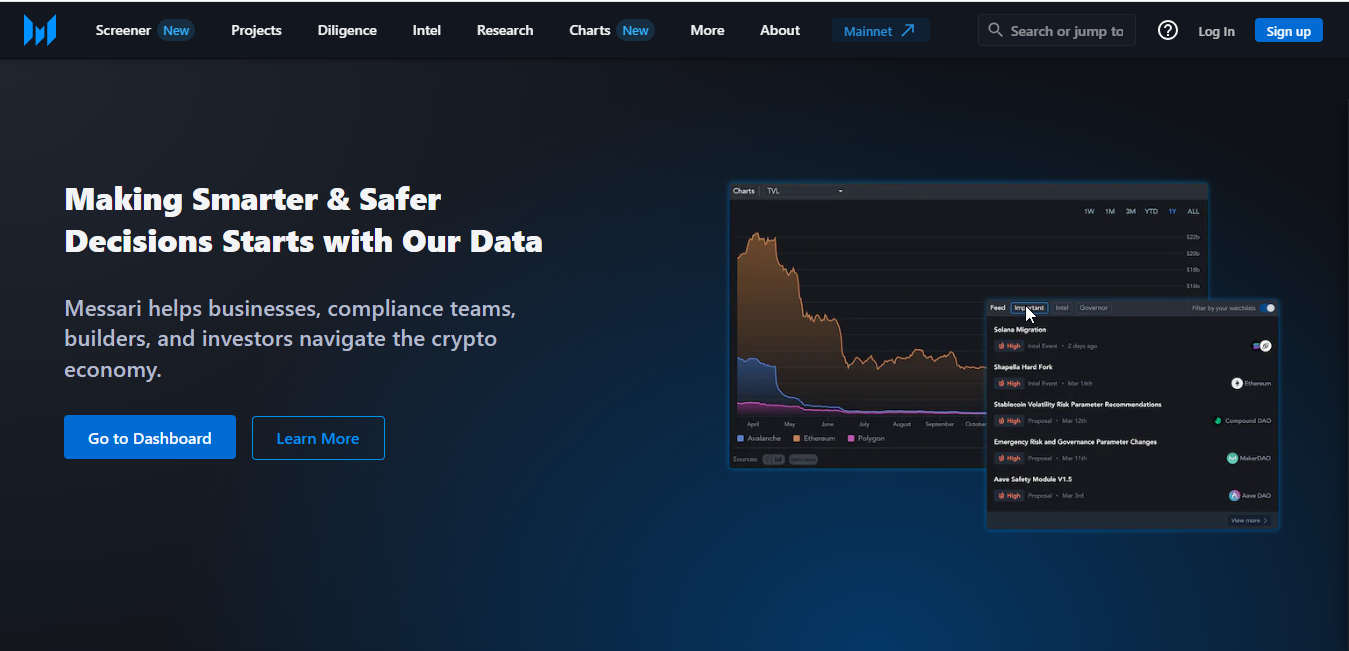Click the Sign up button
The image size is (1349, 651).
point(1288,31)
